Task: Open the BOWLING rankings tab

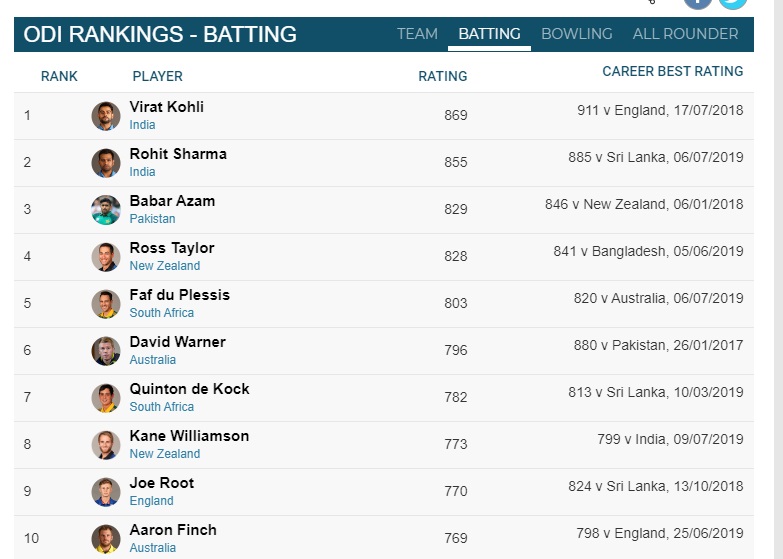Action: point(577,34)
